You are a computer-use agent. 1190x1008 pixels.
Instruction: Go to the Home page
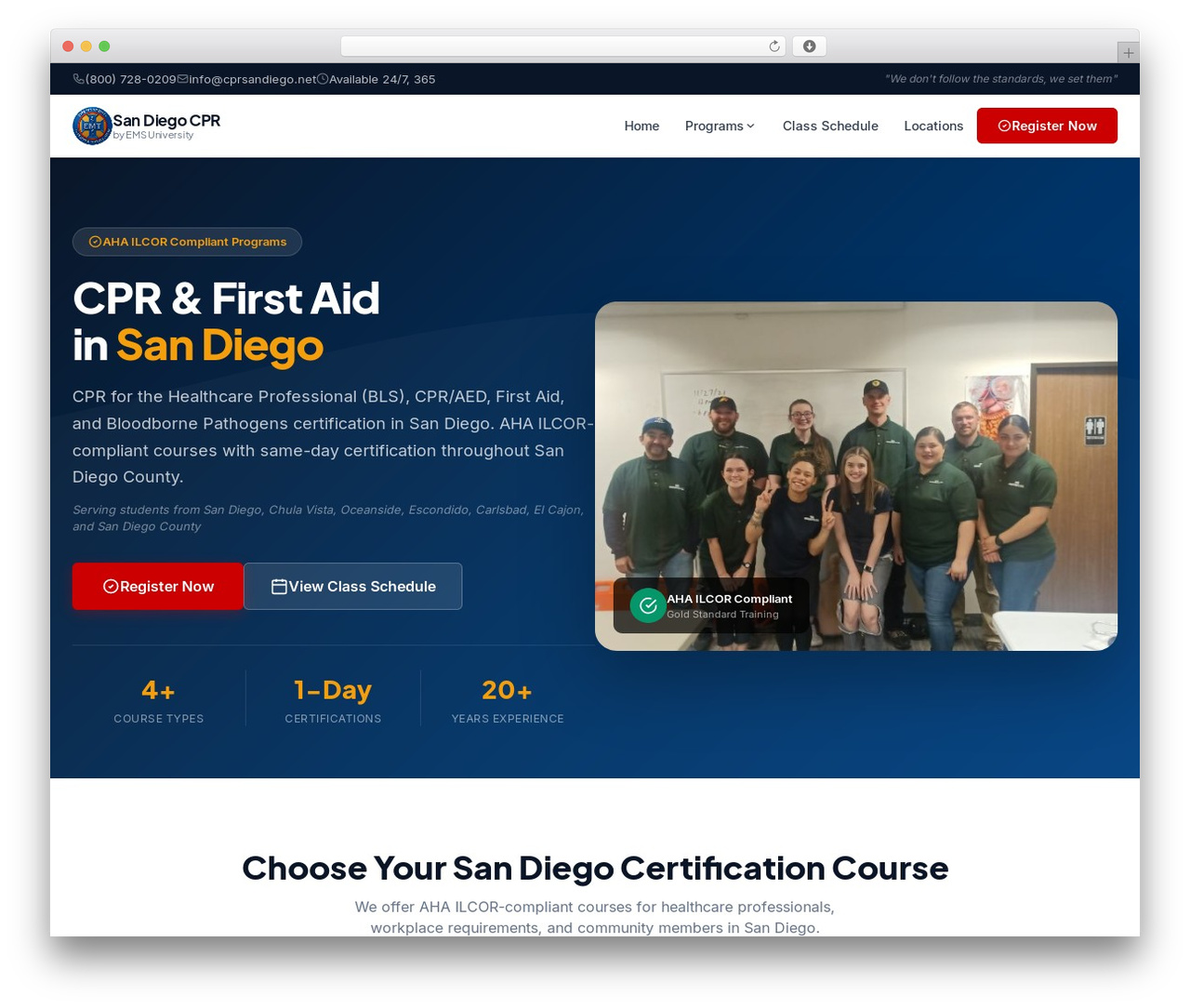641,126
